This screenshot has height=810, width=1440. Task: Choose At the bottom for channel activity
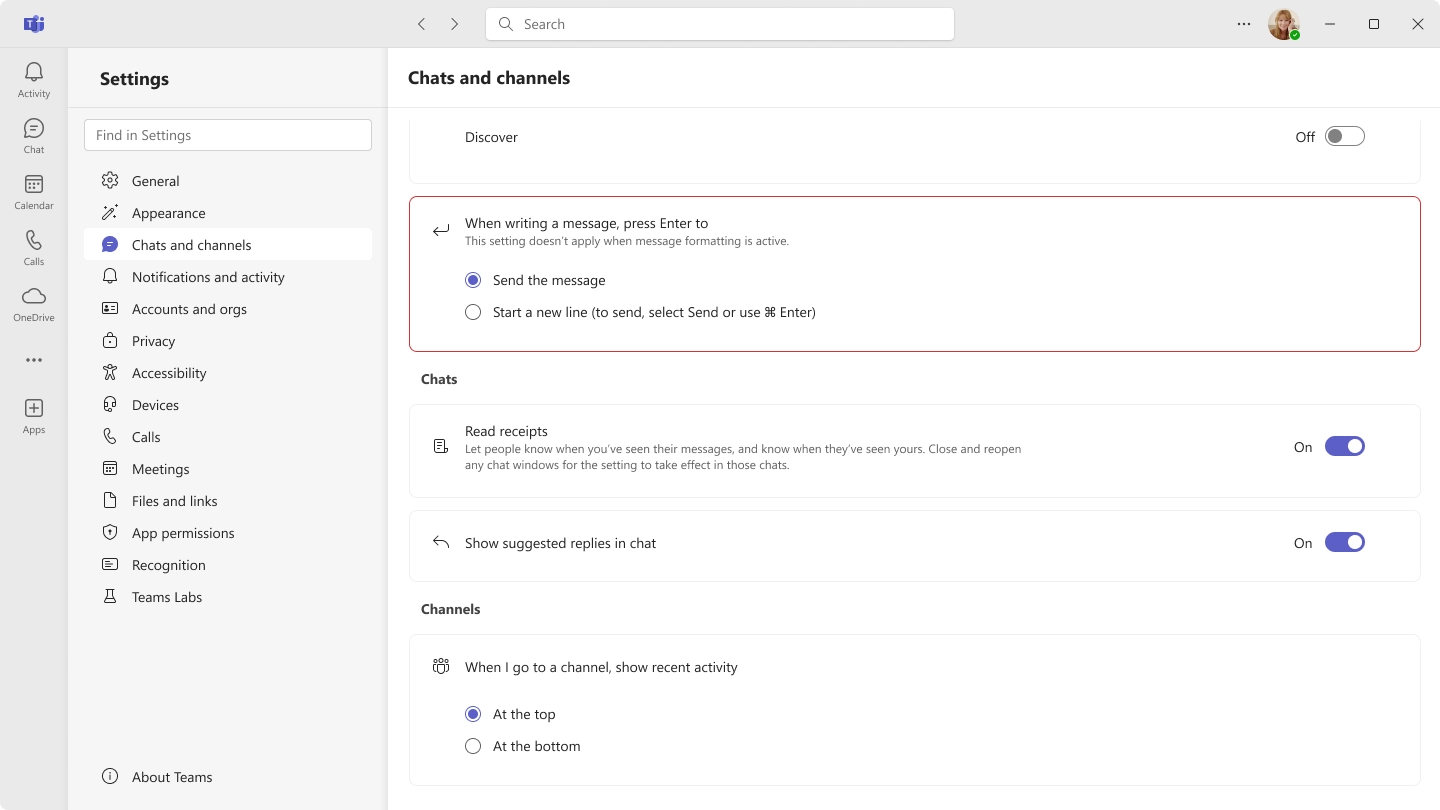[x=473, y=746]
